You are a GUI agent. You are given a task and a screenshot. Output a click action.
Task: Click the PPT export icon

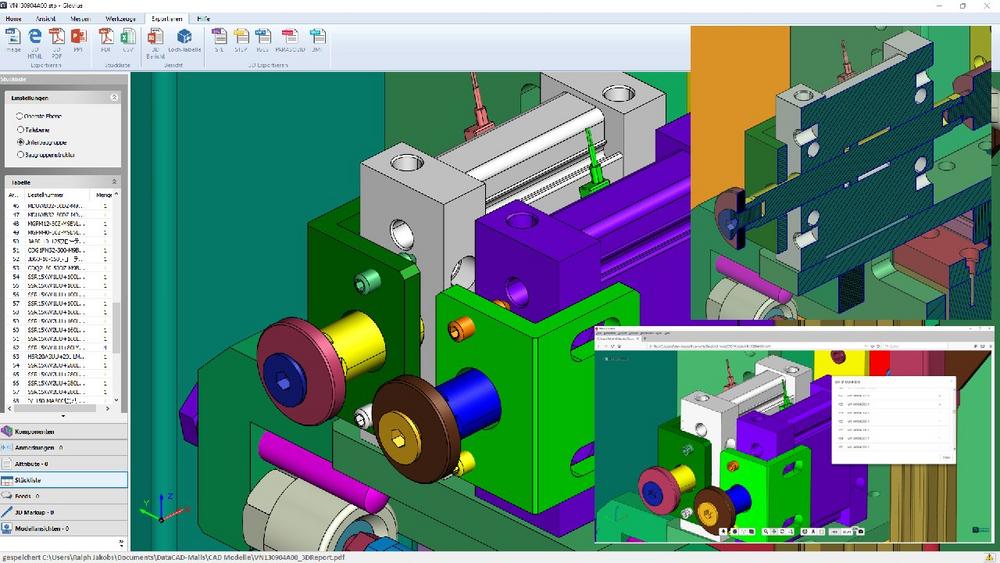pyautogui.click(x=78, y=40)
